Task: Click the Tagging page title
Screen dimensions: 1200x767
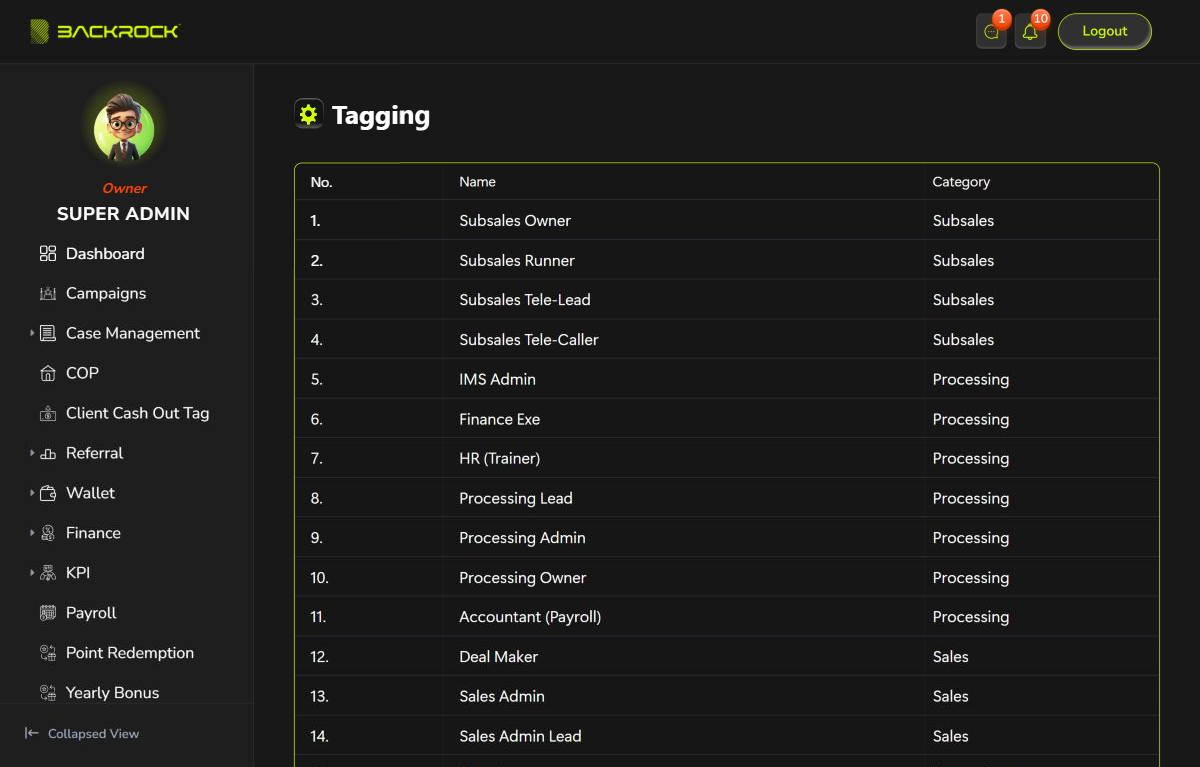Action: (381, 116)
